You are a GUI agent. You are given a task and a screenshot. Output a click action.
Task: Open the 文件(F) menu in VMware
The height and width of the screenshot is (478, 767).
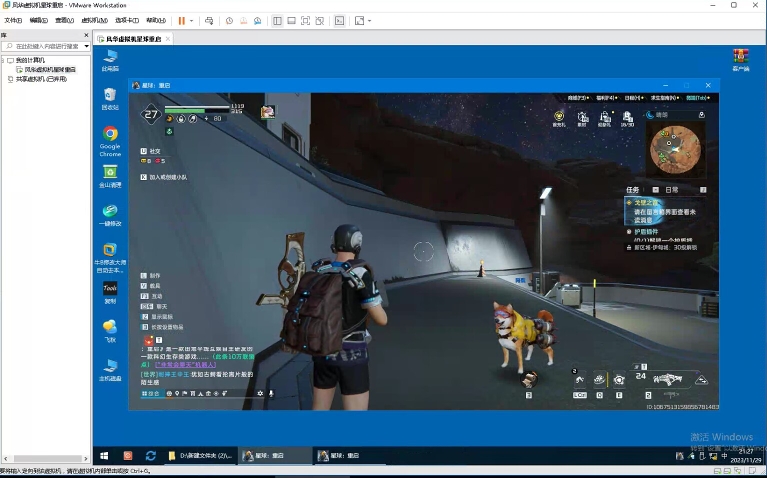[13, 21]
